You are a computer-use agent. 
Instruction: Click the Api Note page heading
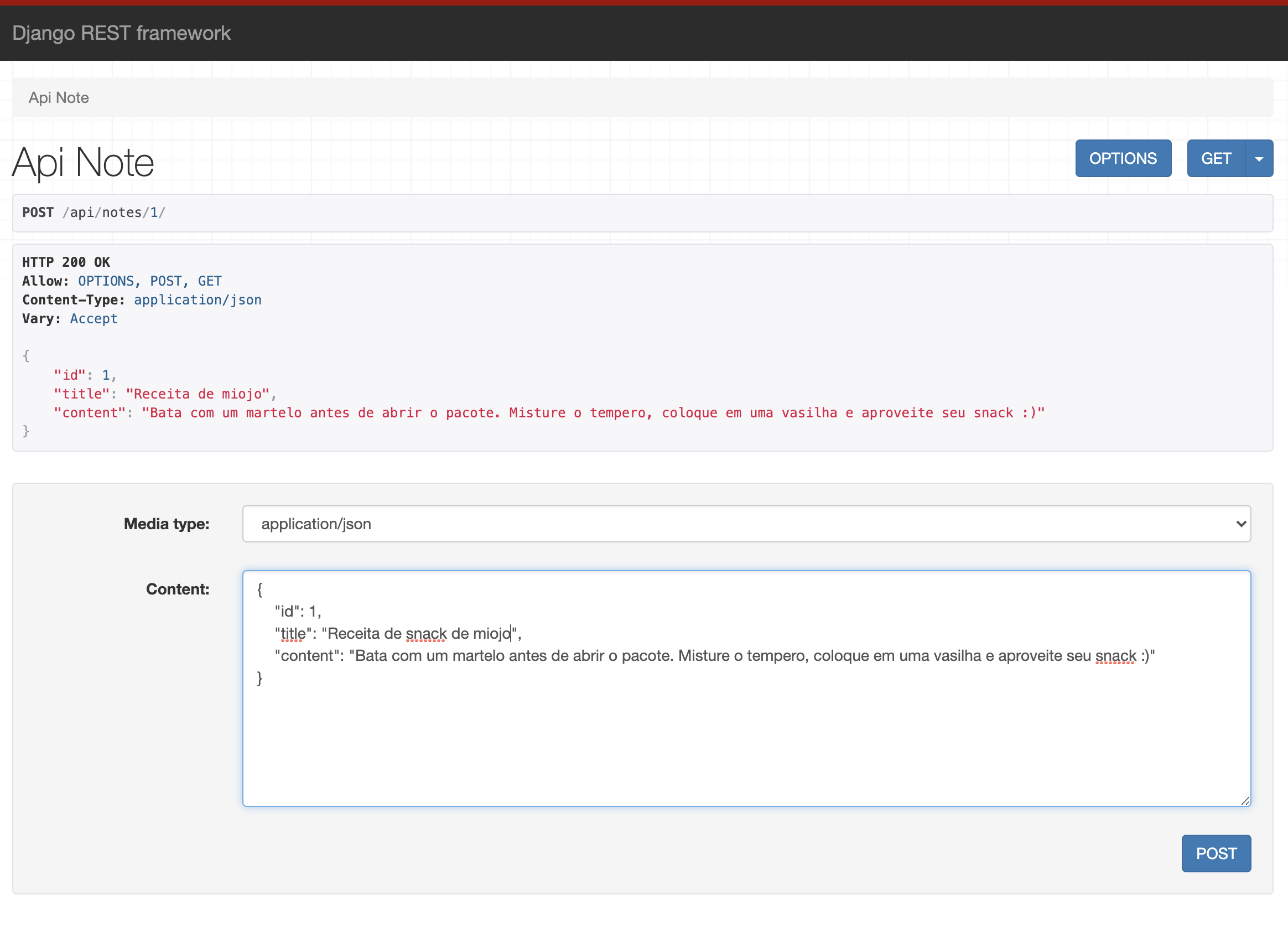coord(83,163)
